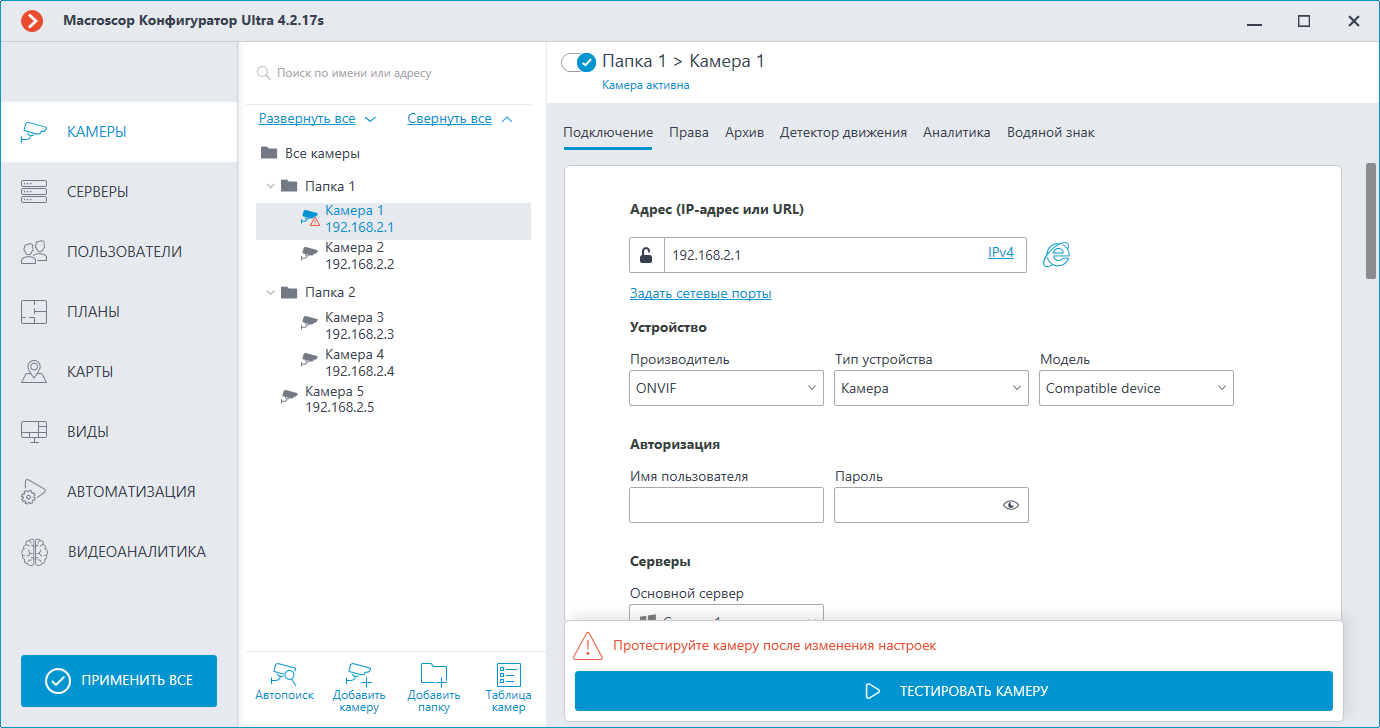This screenshot has width=1380, height=728.
Task: Switch to the Водяной знак tab
Action: click(1051, 132)
